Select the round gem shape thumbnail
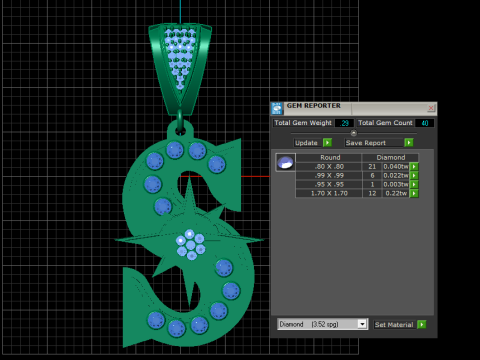The image size is (480, 360). tap(285, 163)
